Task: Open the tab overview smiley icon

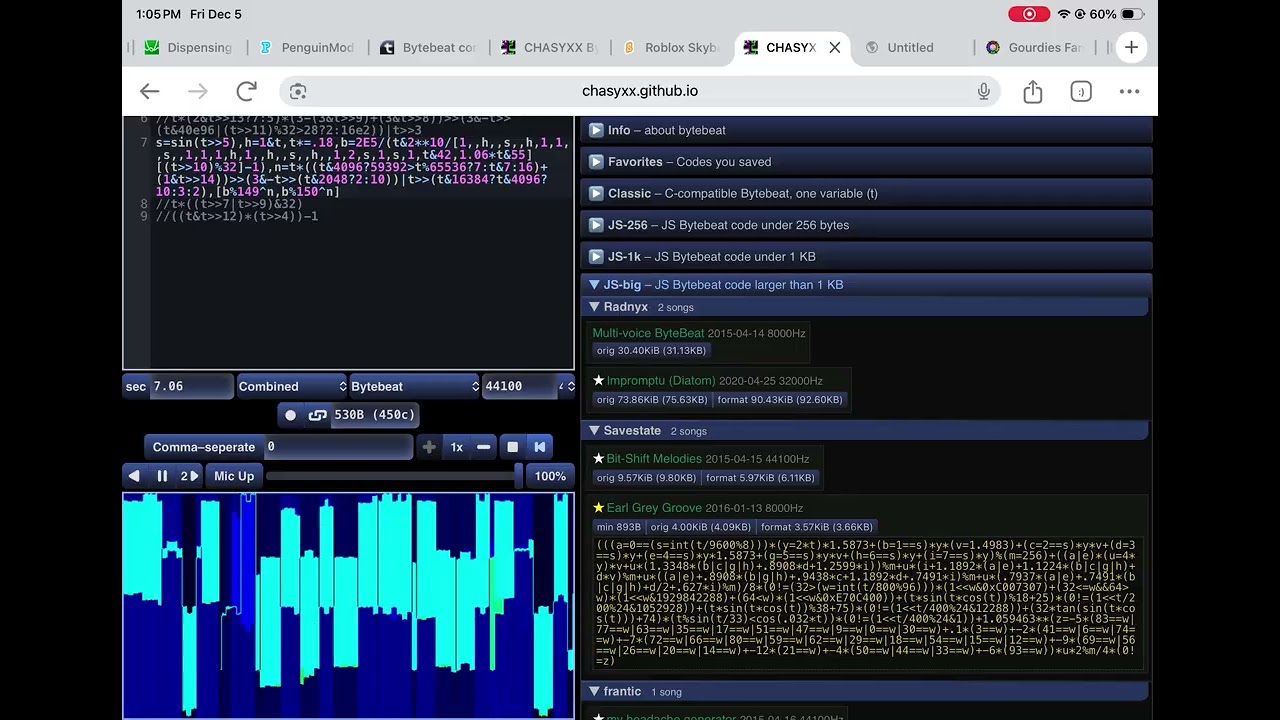Action: [x=1081, y=91]
